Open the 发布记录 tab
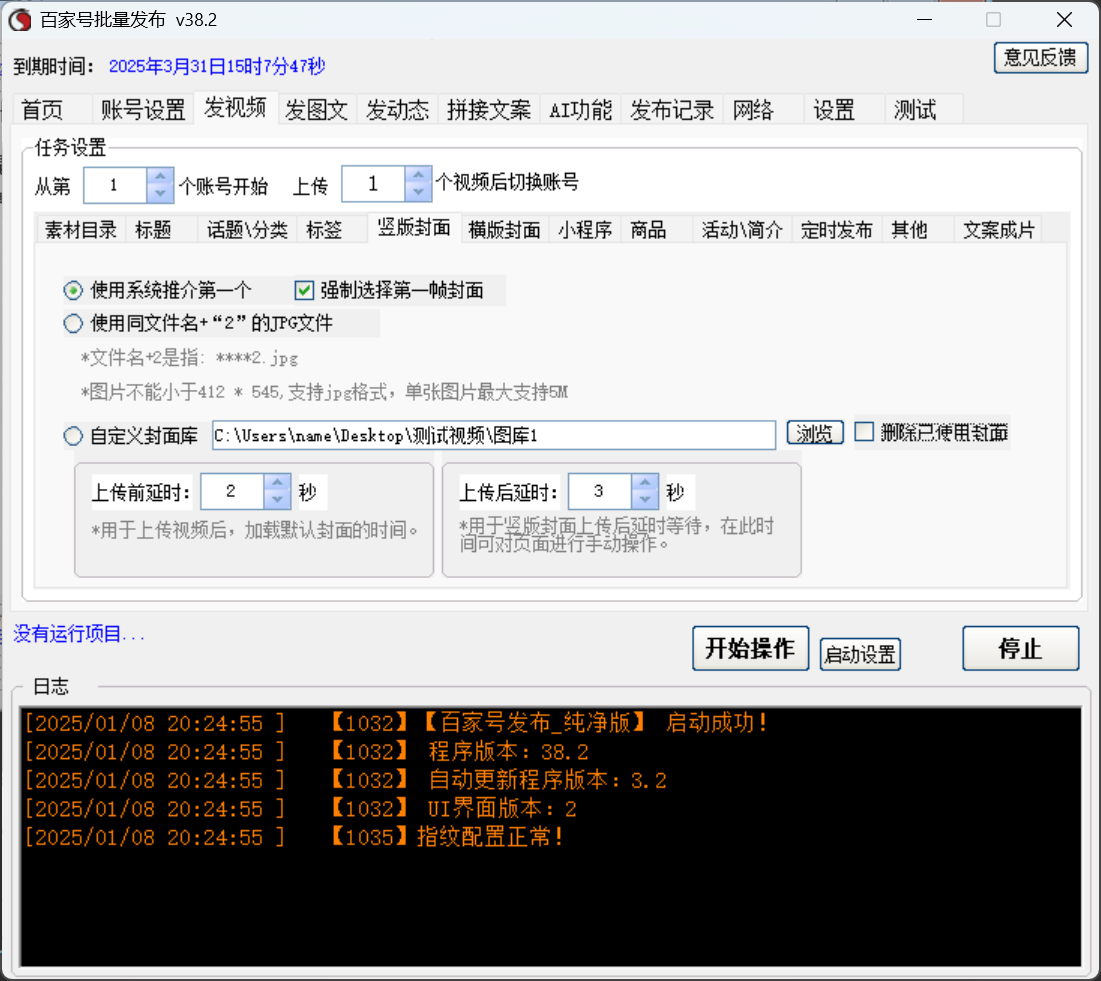Image resolution: width=1101 pixels, height=981 pixels. 672,110
